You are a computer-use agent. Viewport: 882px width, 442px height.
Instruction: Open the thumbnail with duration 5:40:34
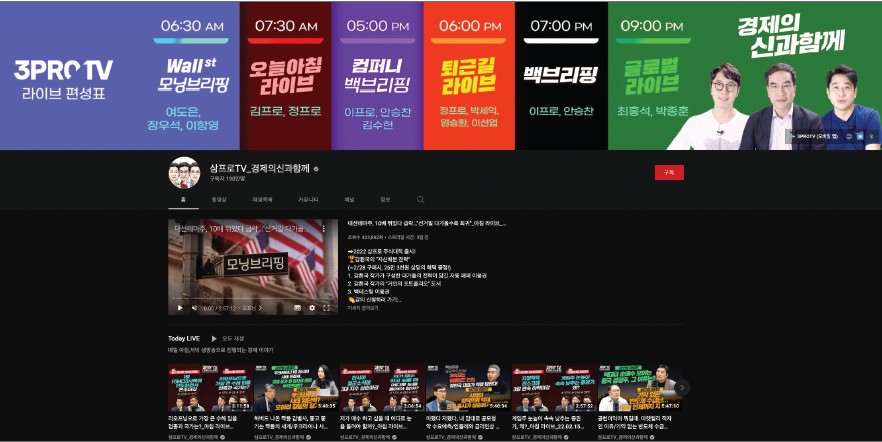[468, 387]
